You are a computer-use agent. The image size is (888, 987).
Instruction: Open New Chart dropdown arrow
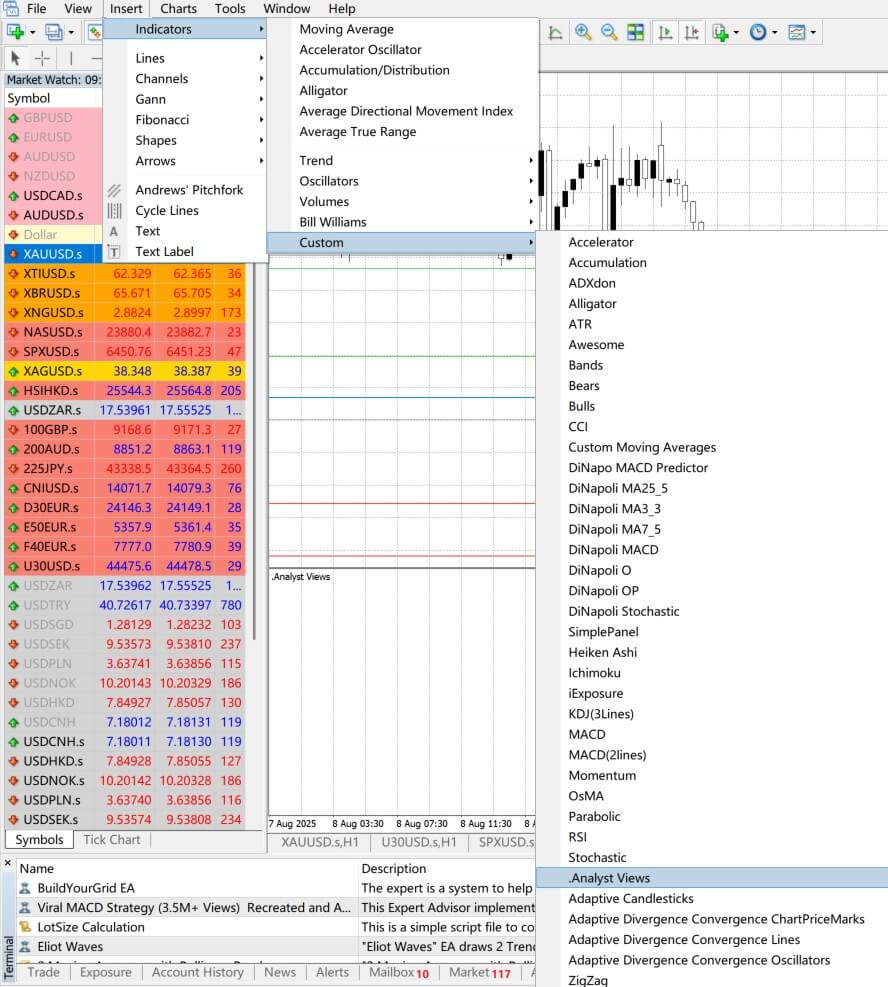point(32,32)
